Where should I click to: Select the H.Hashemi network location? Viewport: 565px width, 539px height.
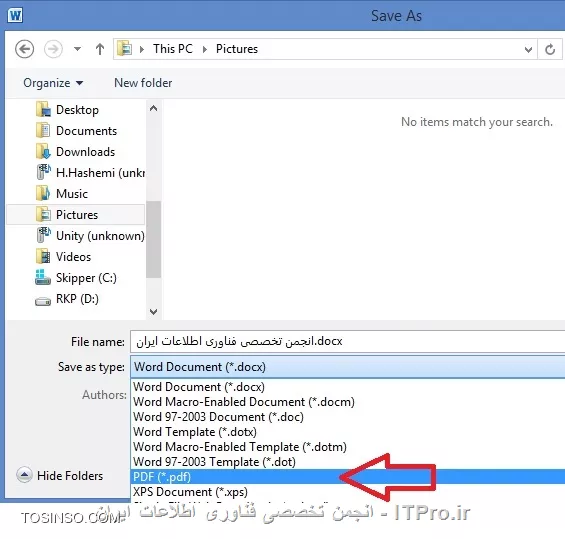(101, 173)
